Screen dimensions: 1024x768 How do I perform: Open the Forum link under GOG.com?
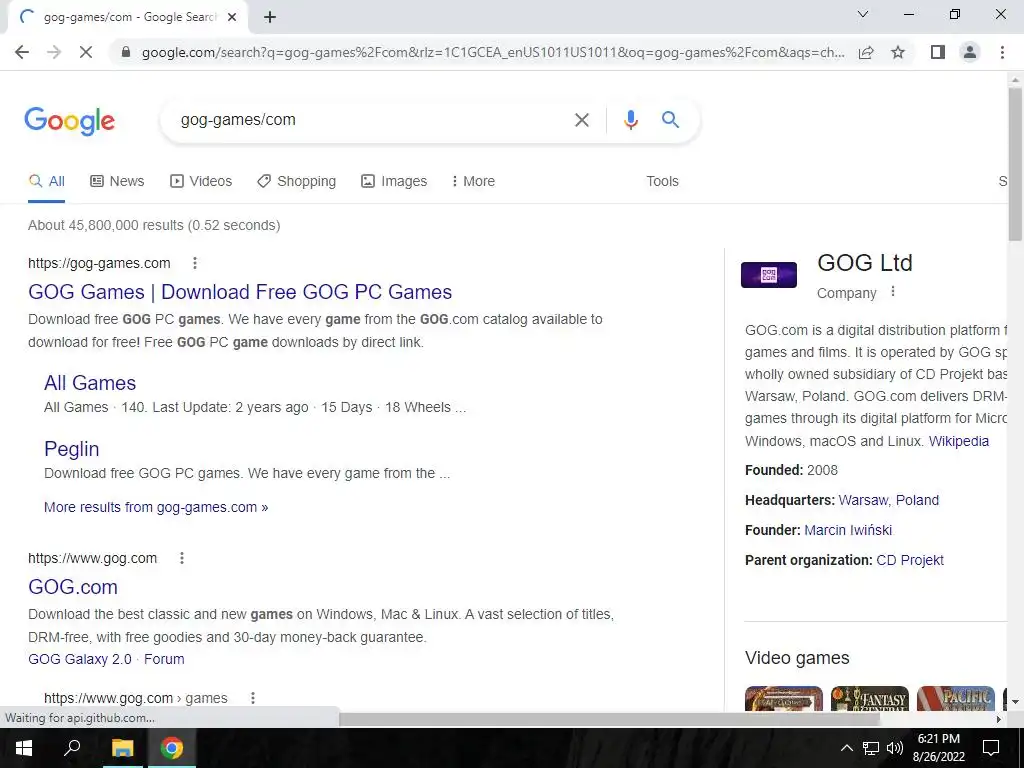tap(164, 660)
